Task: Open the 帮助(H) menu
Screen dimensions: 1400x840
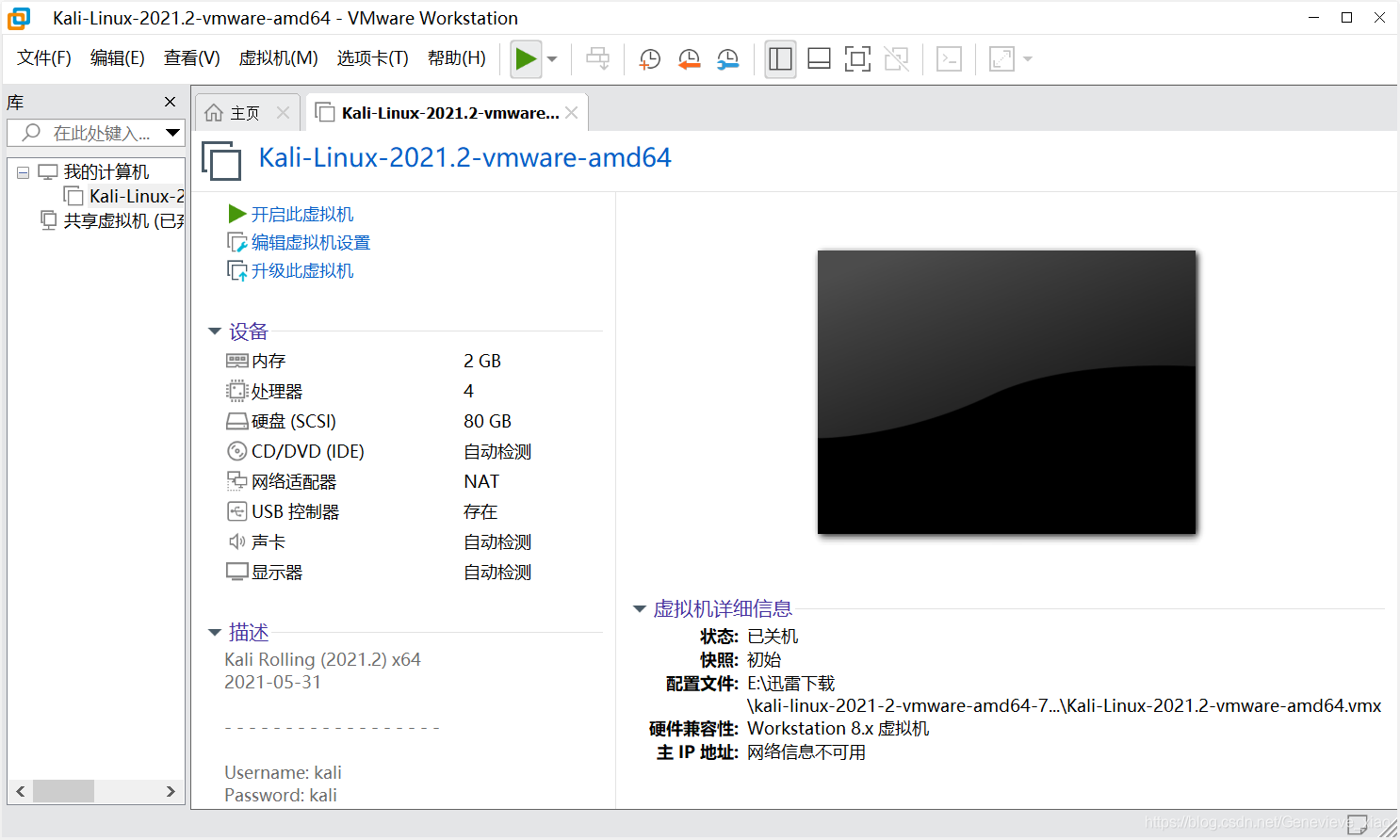Action: [x=456, y=58]
